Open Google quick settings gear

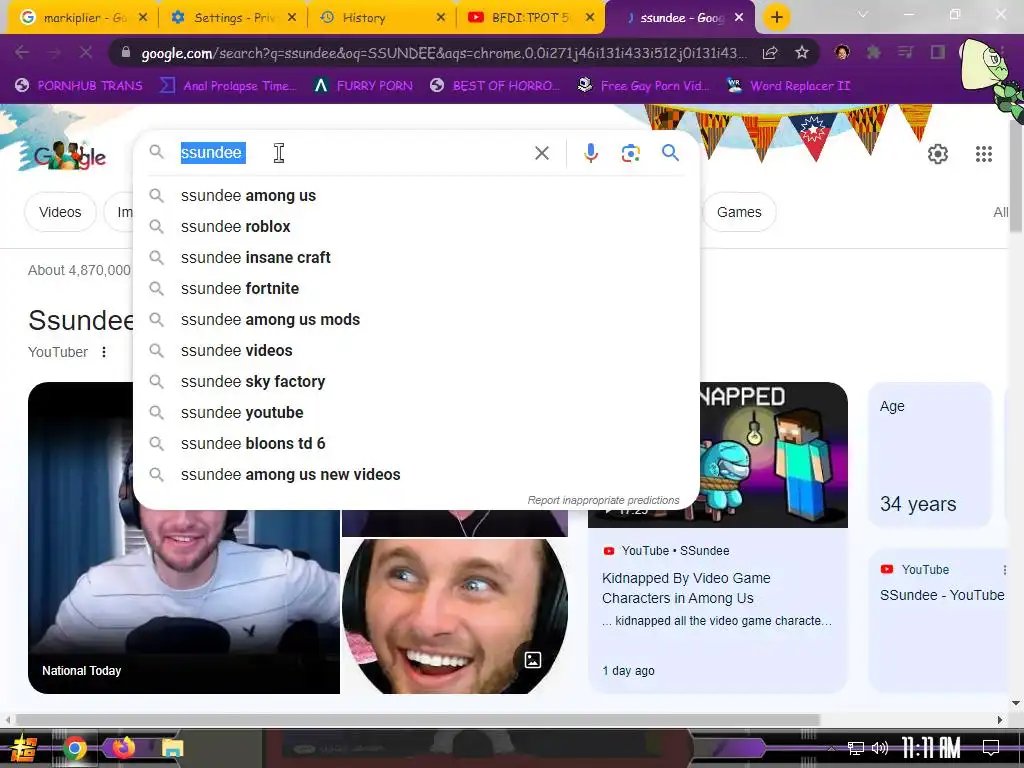938,154
